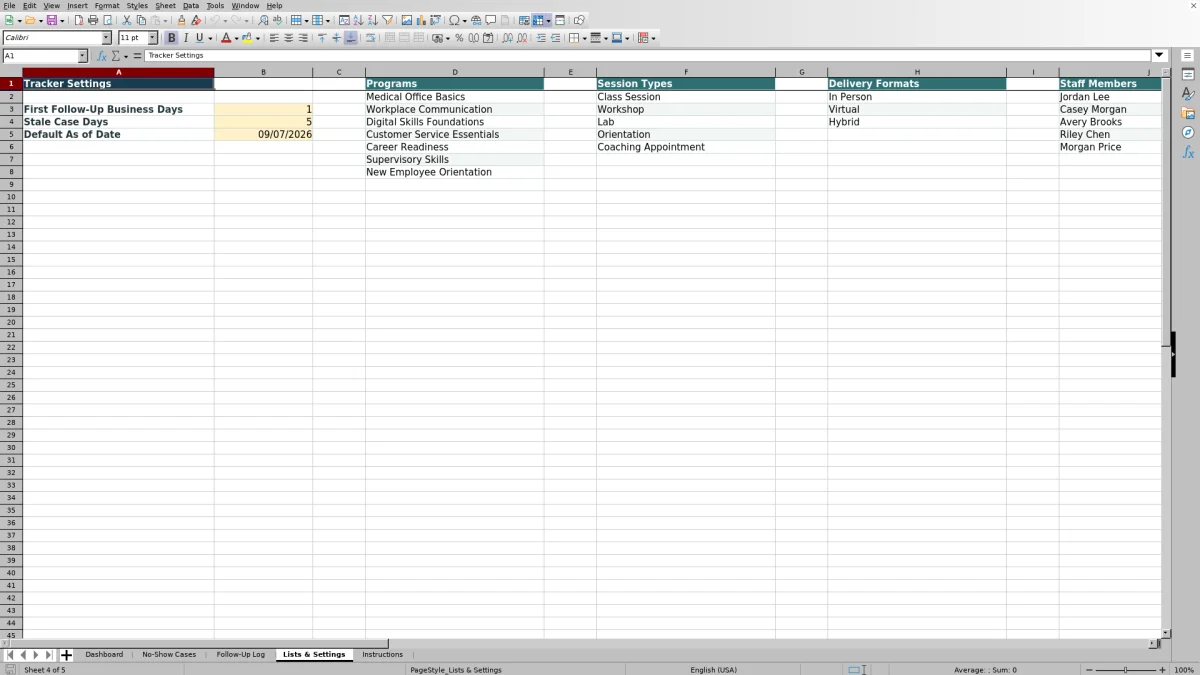The height and width of the screenshot is (675, 1200).
Task: Click Insert Chart icon
Action: pos(421,20)
